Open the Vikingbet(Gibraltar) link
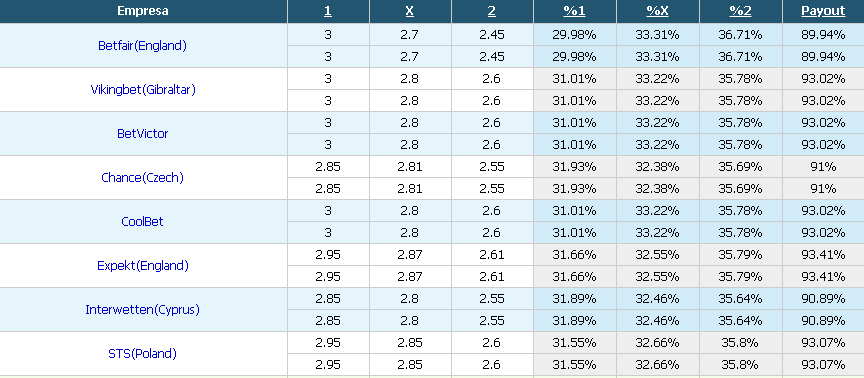 click(x=143, y=90)
